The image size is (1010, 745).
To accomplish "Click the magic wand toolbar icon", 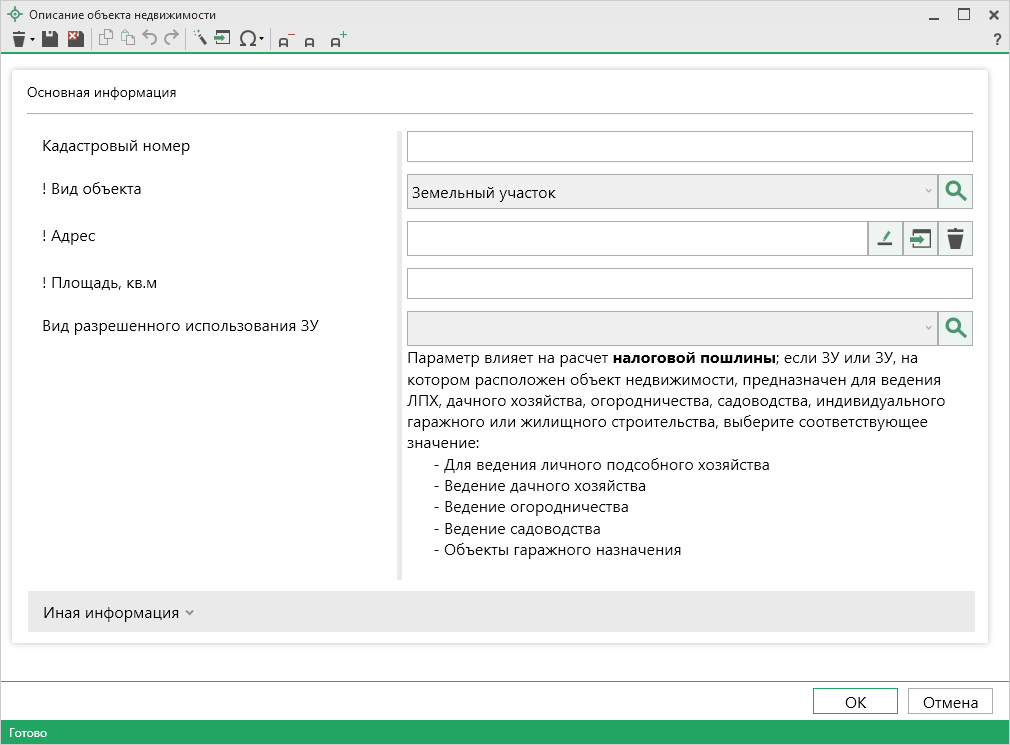I will [199, 39].
